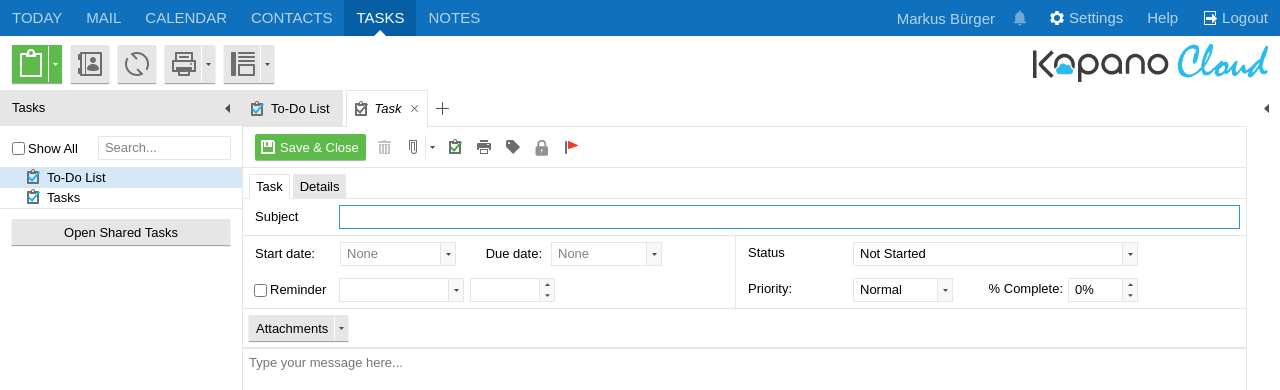This screenshot has width=1280, height=390.
Task: Mark task complete with checkmark icon
Action: 455,147
